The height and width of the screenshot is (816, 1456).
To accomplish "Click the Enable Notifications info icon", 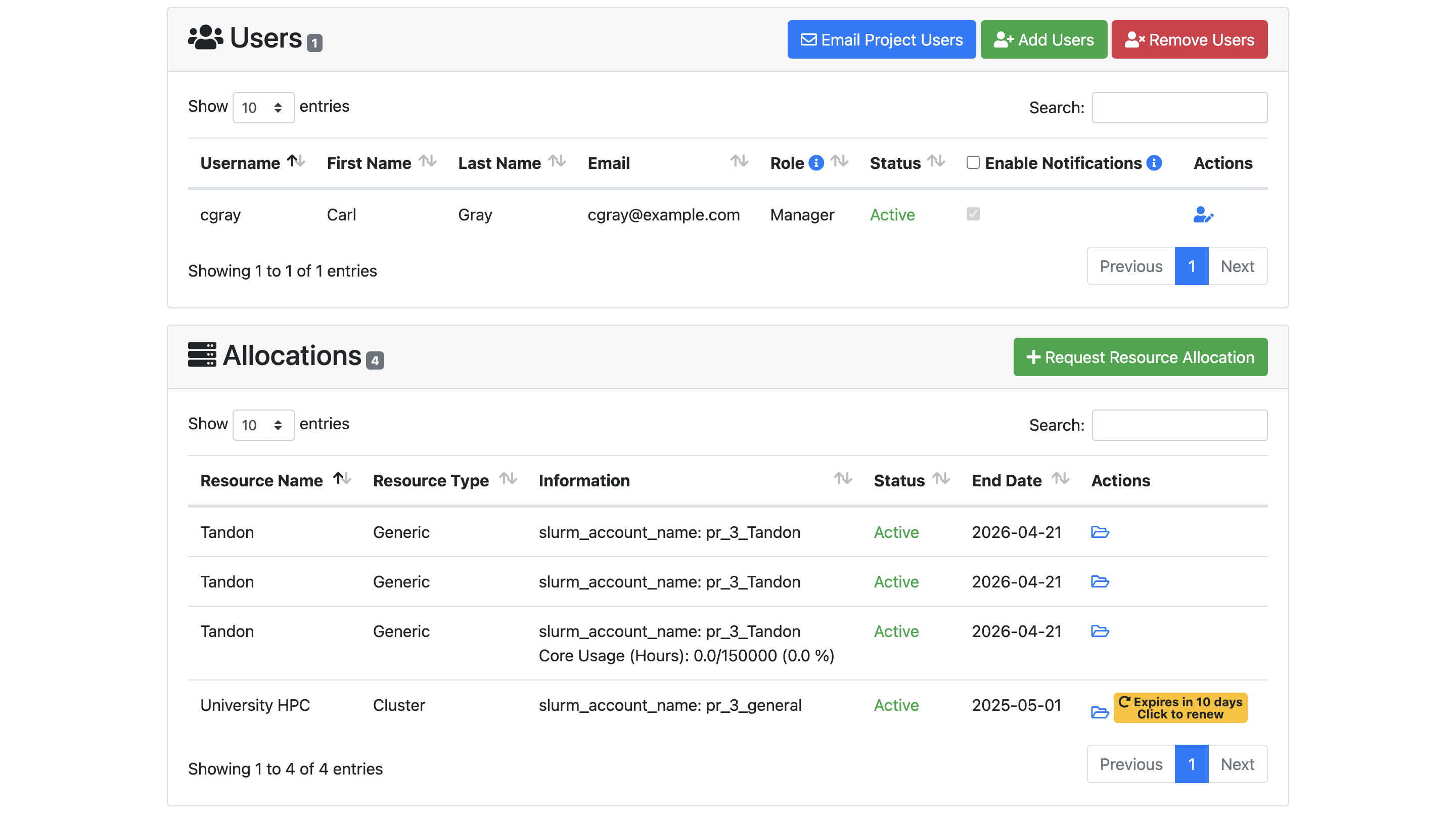I will click(1154, 163).
